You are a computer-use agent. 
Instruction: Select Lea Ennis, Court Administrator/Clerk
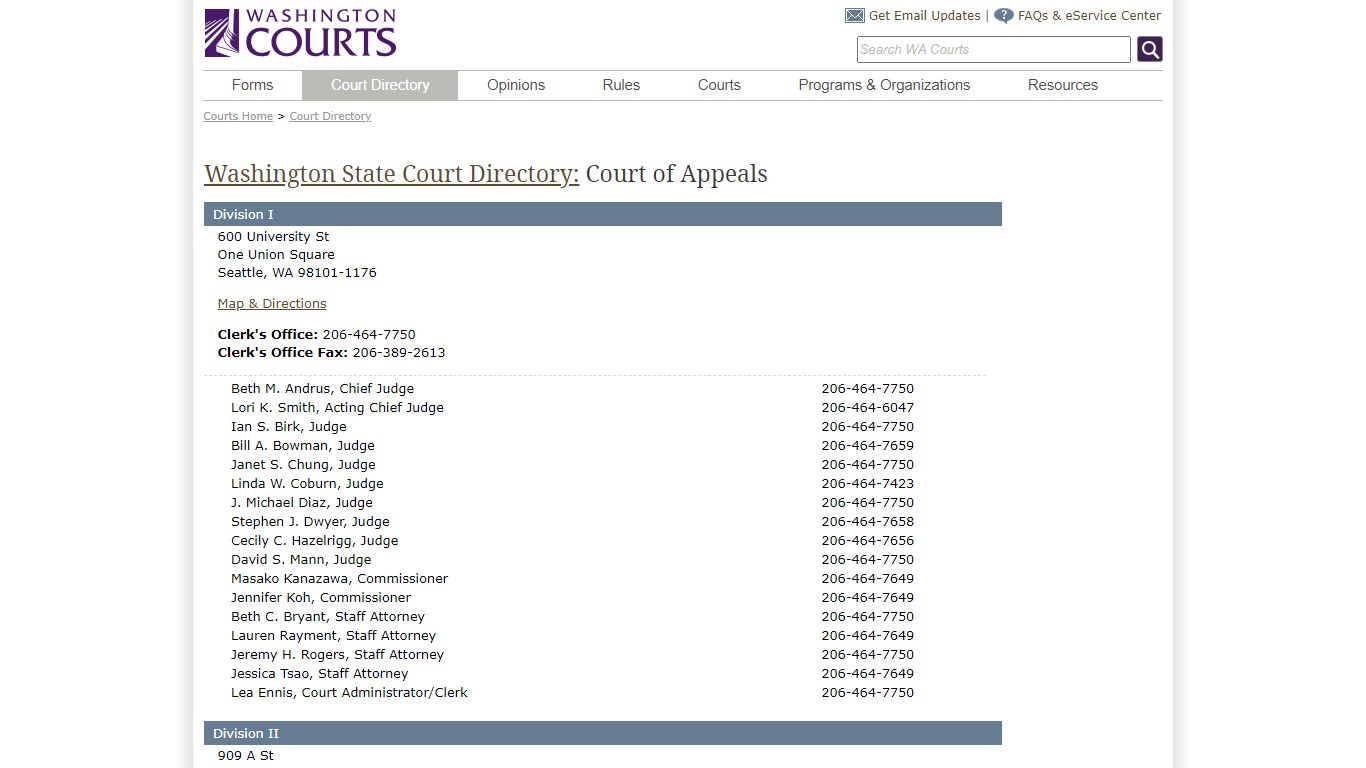click(x=349, y=693)
